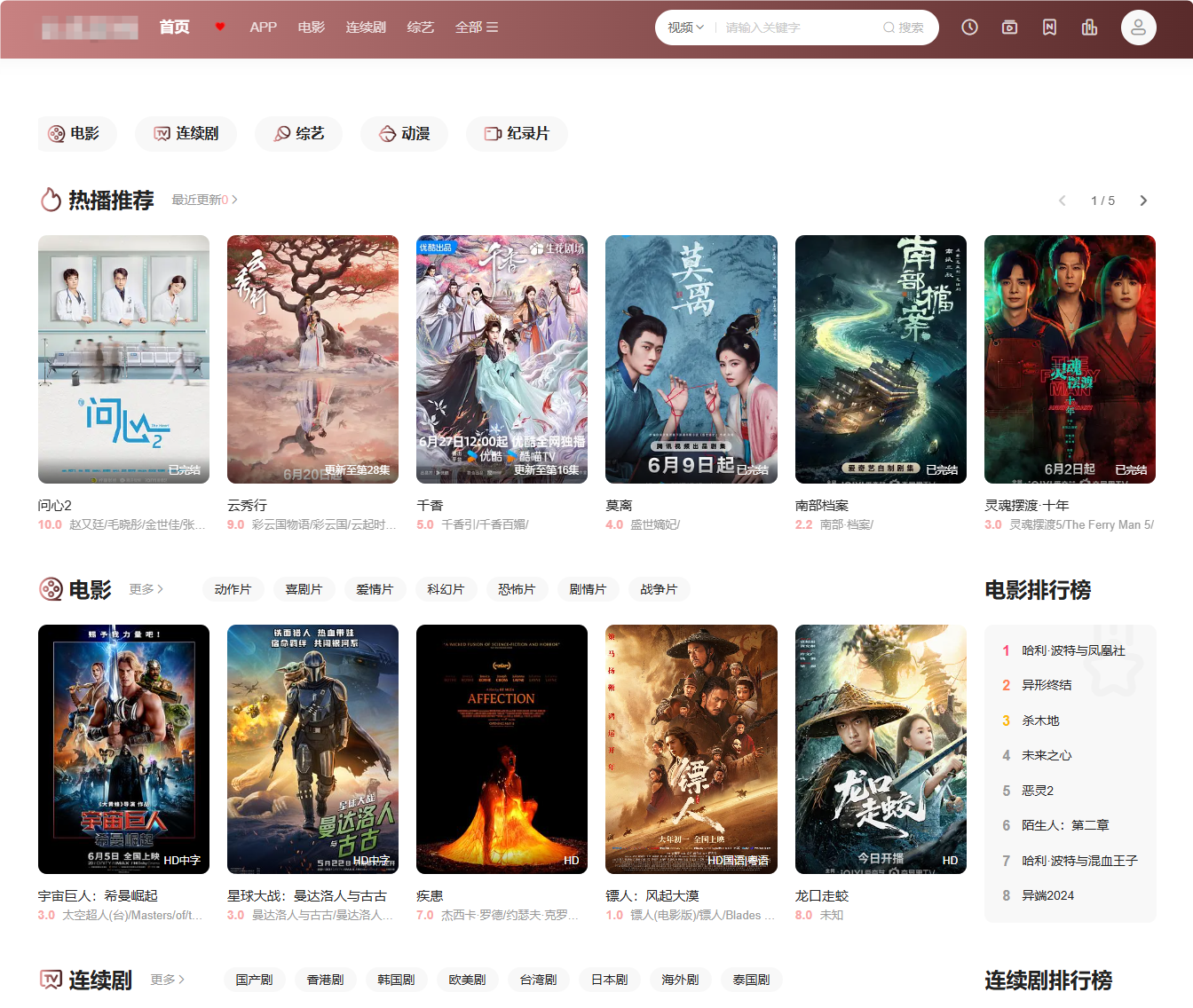Filter series by 台湾剧

(538, 980)
